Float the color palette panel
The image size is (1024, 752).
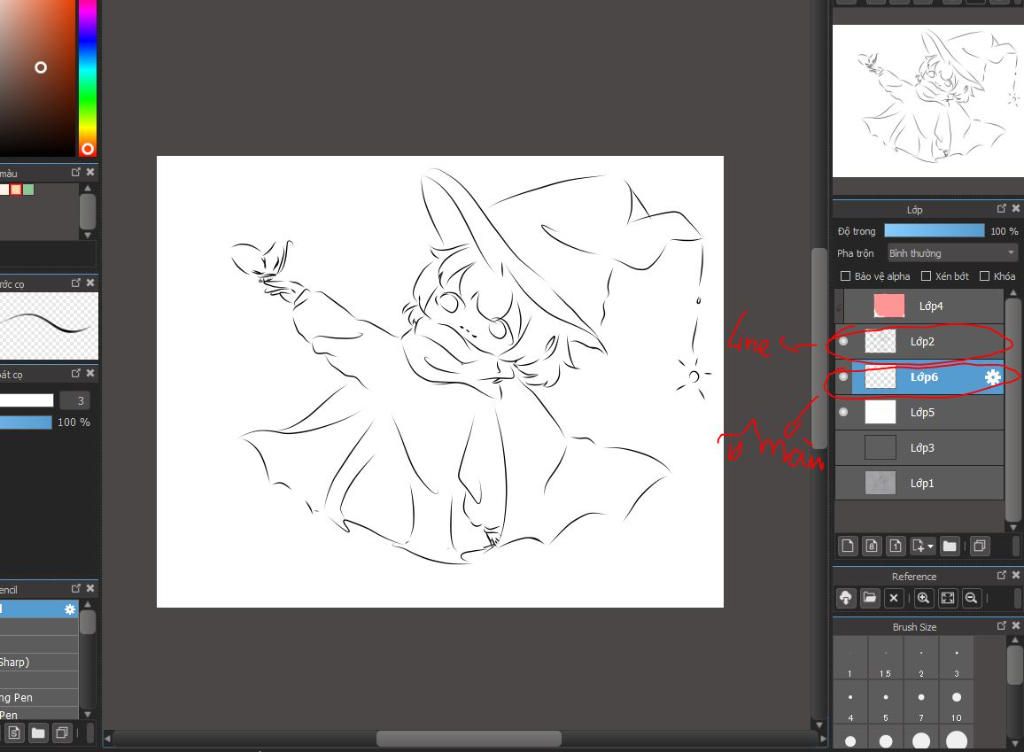(x=76, y=172)
